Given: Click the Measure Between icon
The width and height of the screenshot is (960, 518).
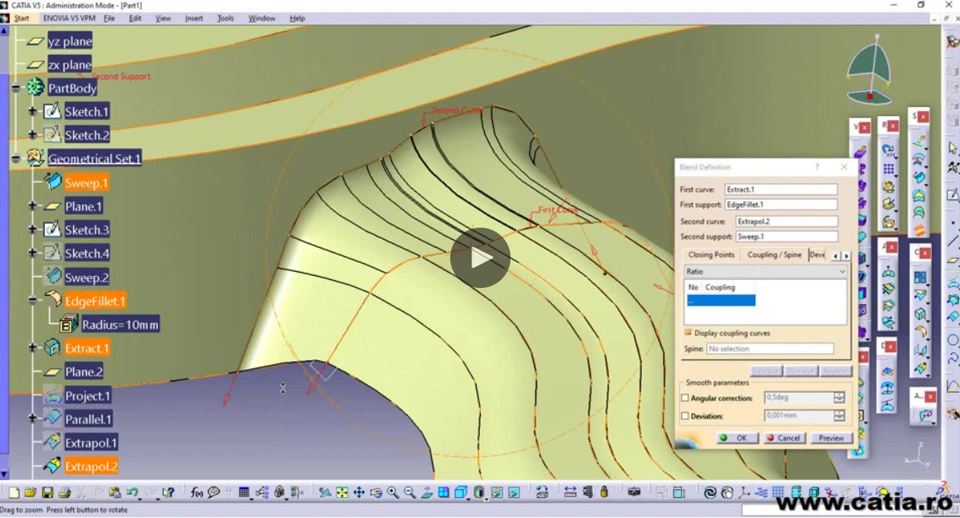Looking at the screenshot, I should pos(570,492).
